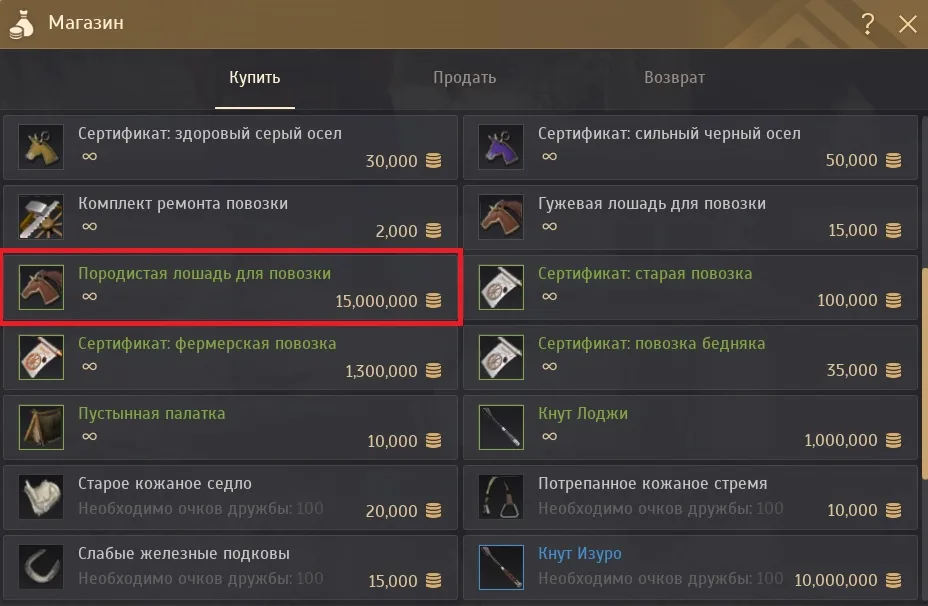Click the strong black donkey certificate icon
The image size is (928, 606).
click(501, 147)
